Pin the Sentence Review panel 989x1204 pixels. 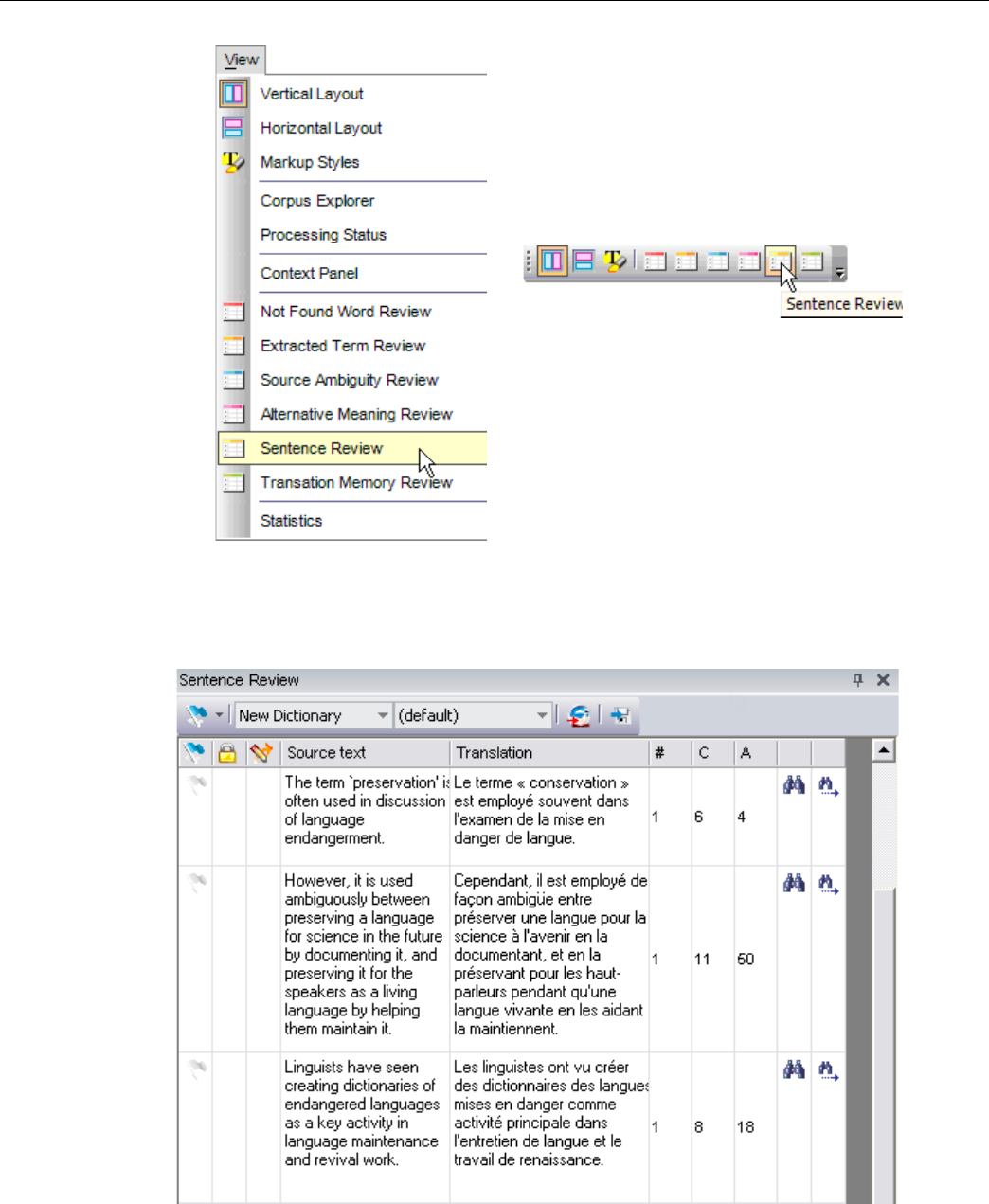tap(858, 680)
